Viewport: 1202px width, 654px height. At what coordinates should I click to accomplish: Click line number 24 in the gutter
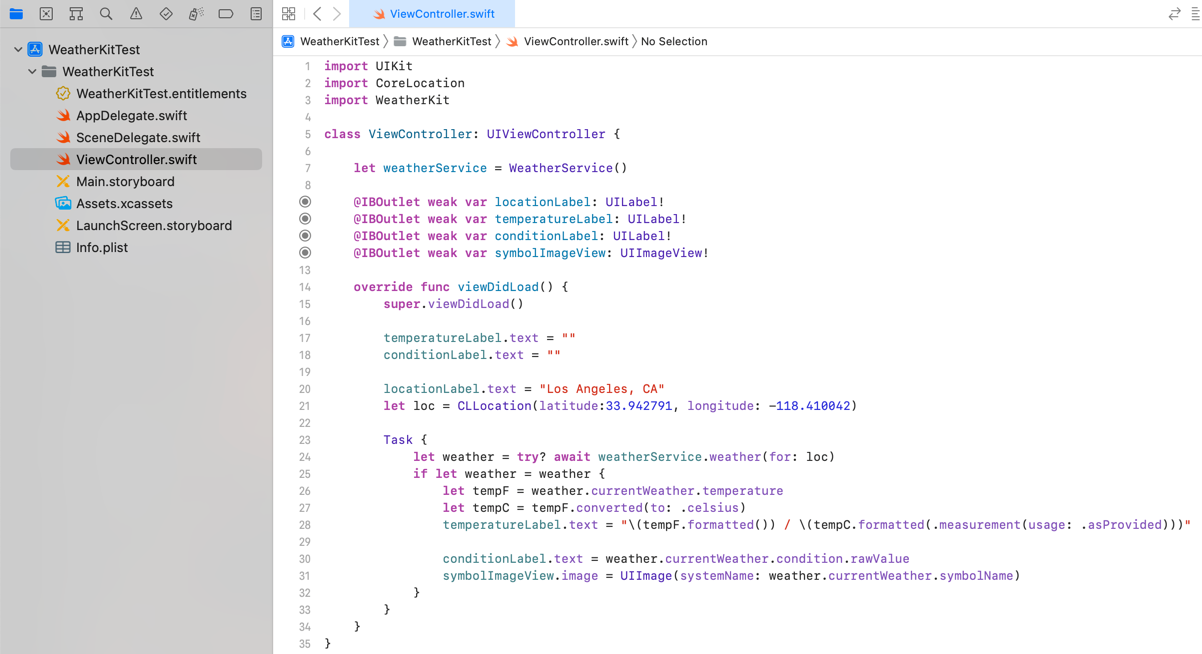tap(304, 457)
